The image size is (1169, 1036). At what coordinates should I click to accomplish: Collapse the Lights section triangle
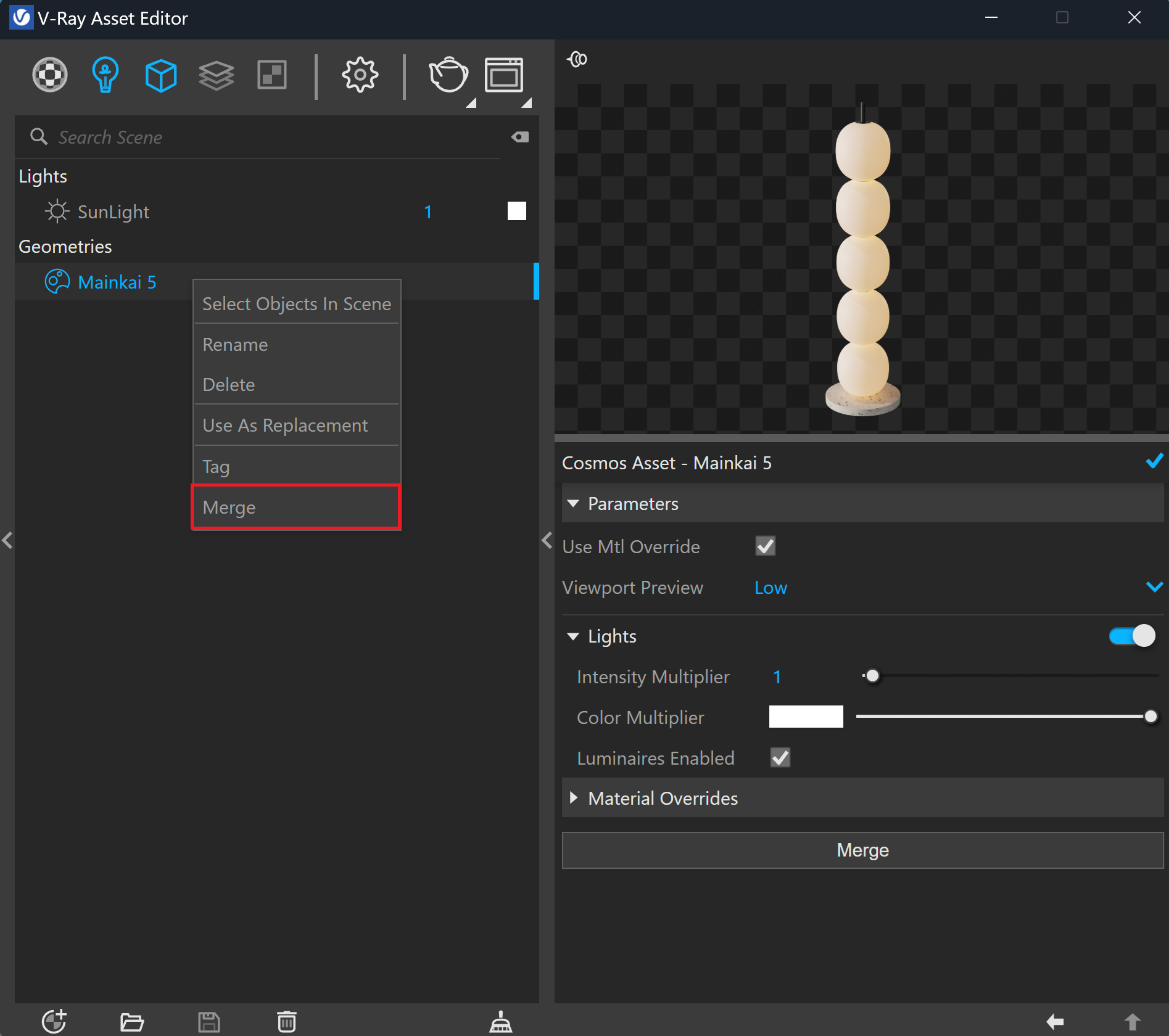coord(573,636)
